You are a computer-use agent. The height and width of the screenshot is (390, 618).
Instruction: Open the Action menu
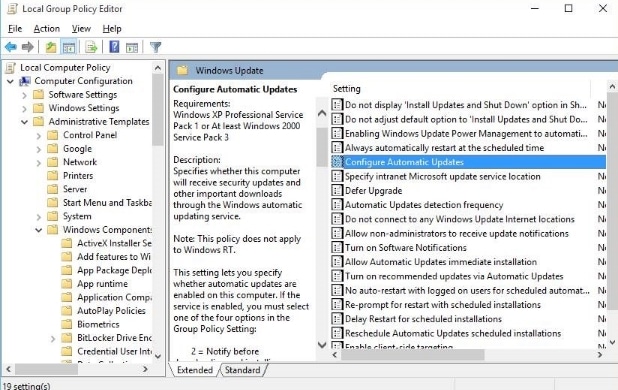click(47, 29)
